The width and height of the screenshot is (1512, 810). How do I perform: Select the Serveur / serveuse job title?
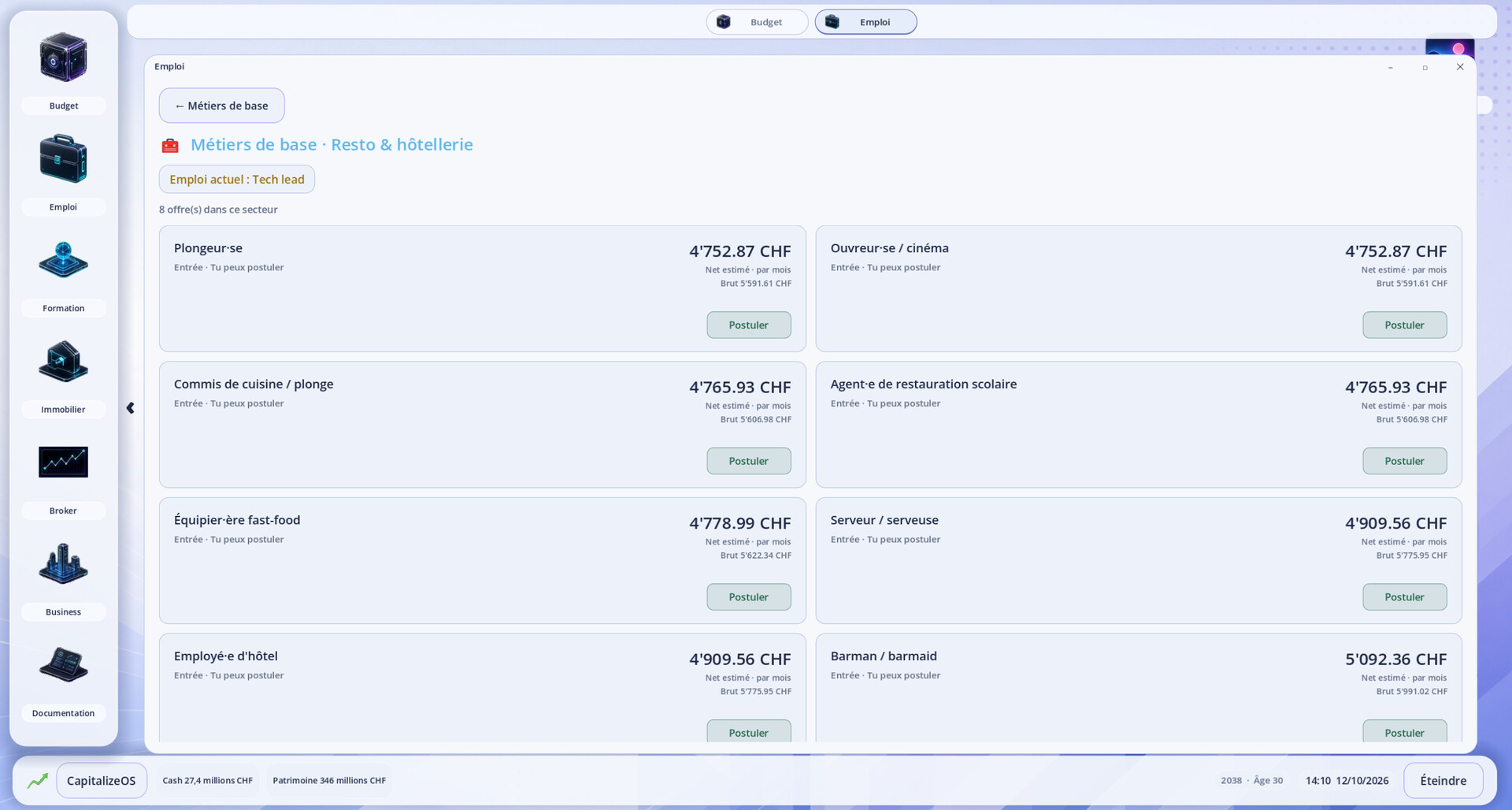pyautogui.click(x=884, y=520)
